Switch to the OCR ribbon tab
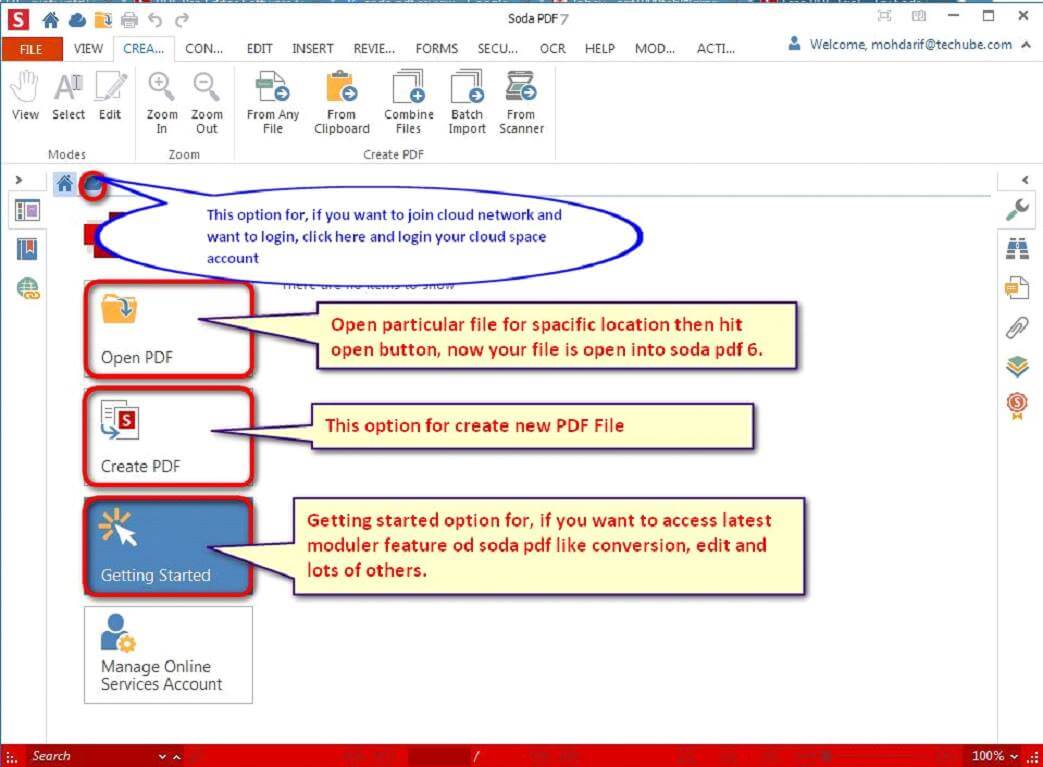The image size is (1043, 767). point(552,49)
